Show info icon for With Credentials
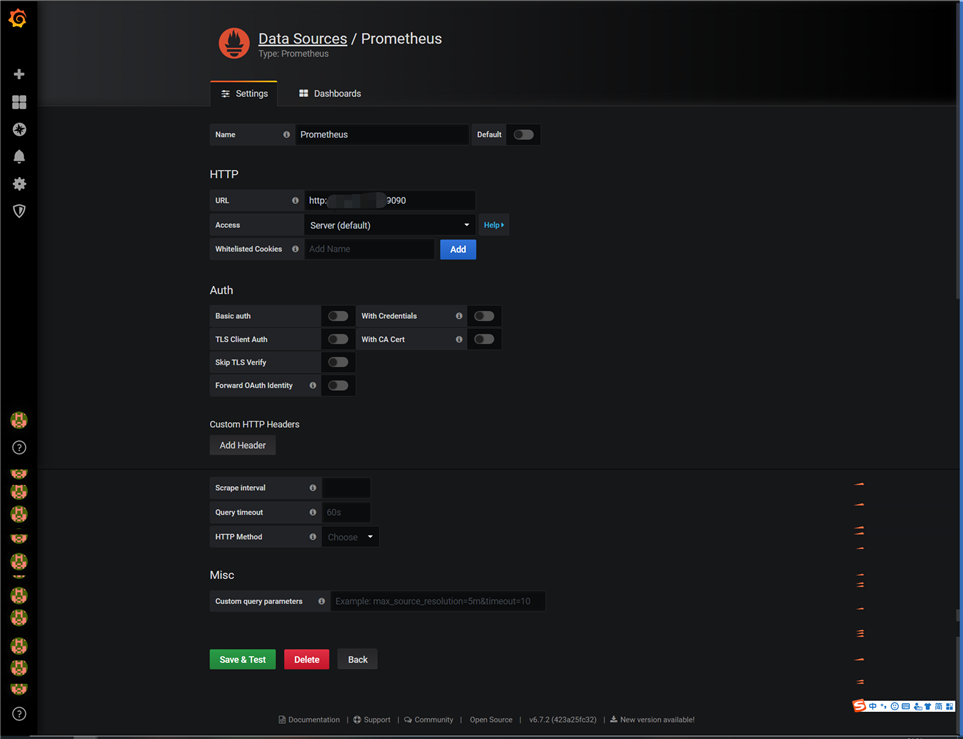The image size is (963, 739). click(x=459, y=316)
